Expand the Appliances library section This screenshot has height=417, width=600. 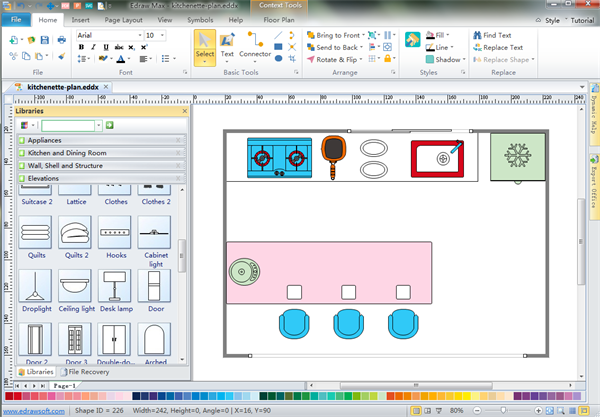(102, 140)
